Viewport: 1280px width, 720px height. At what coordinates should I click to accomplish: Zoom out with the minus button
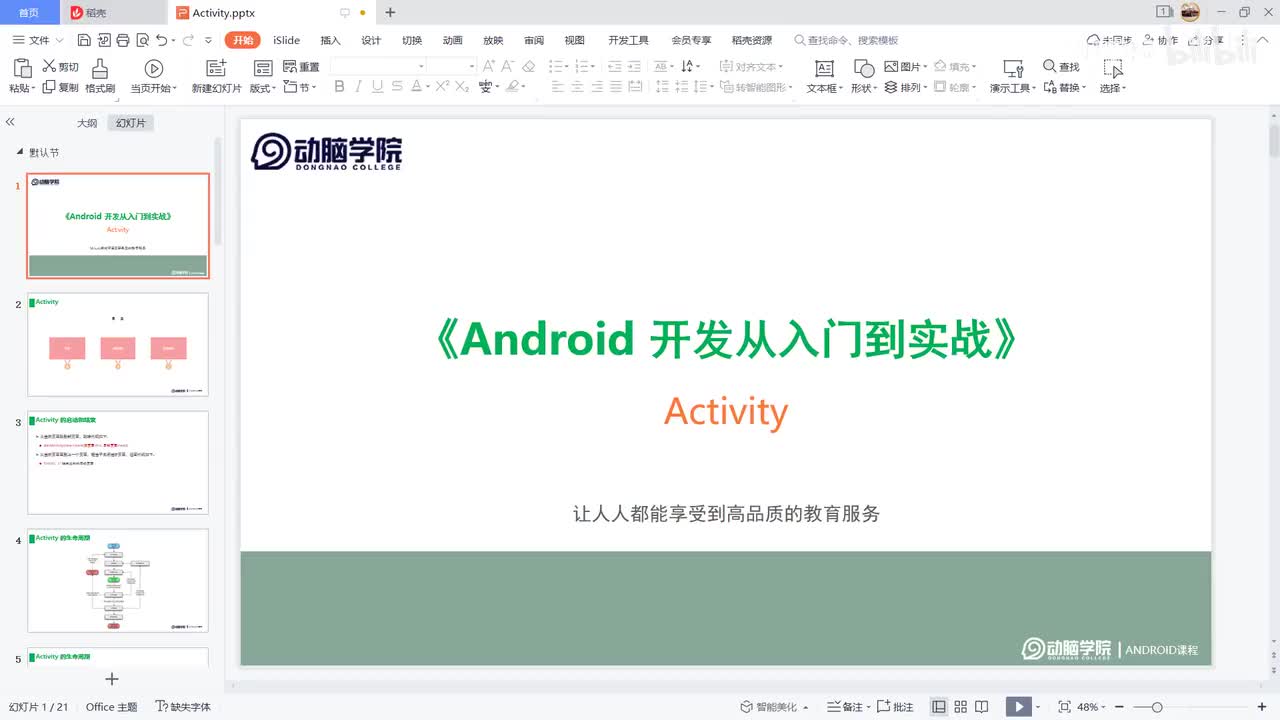pos(1119,707)
